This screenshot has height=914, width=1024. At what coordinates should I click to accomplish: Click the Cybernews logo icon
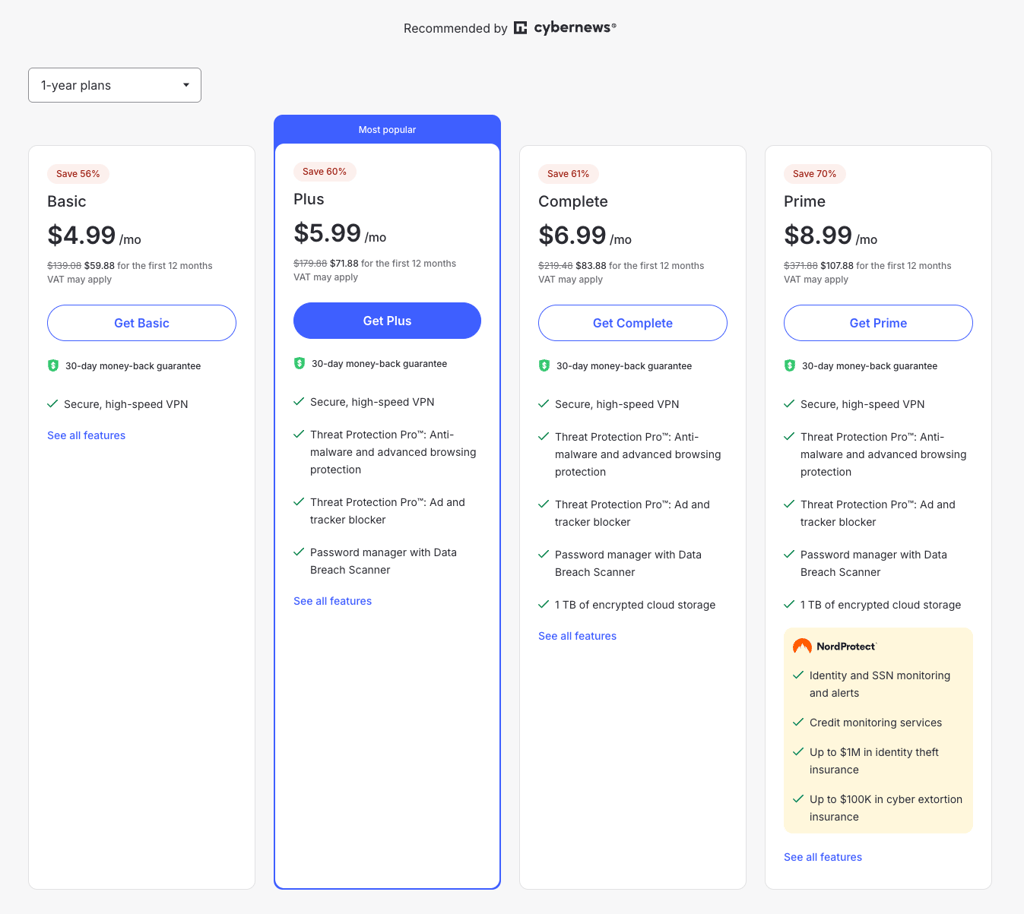(x=520, y=28)
